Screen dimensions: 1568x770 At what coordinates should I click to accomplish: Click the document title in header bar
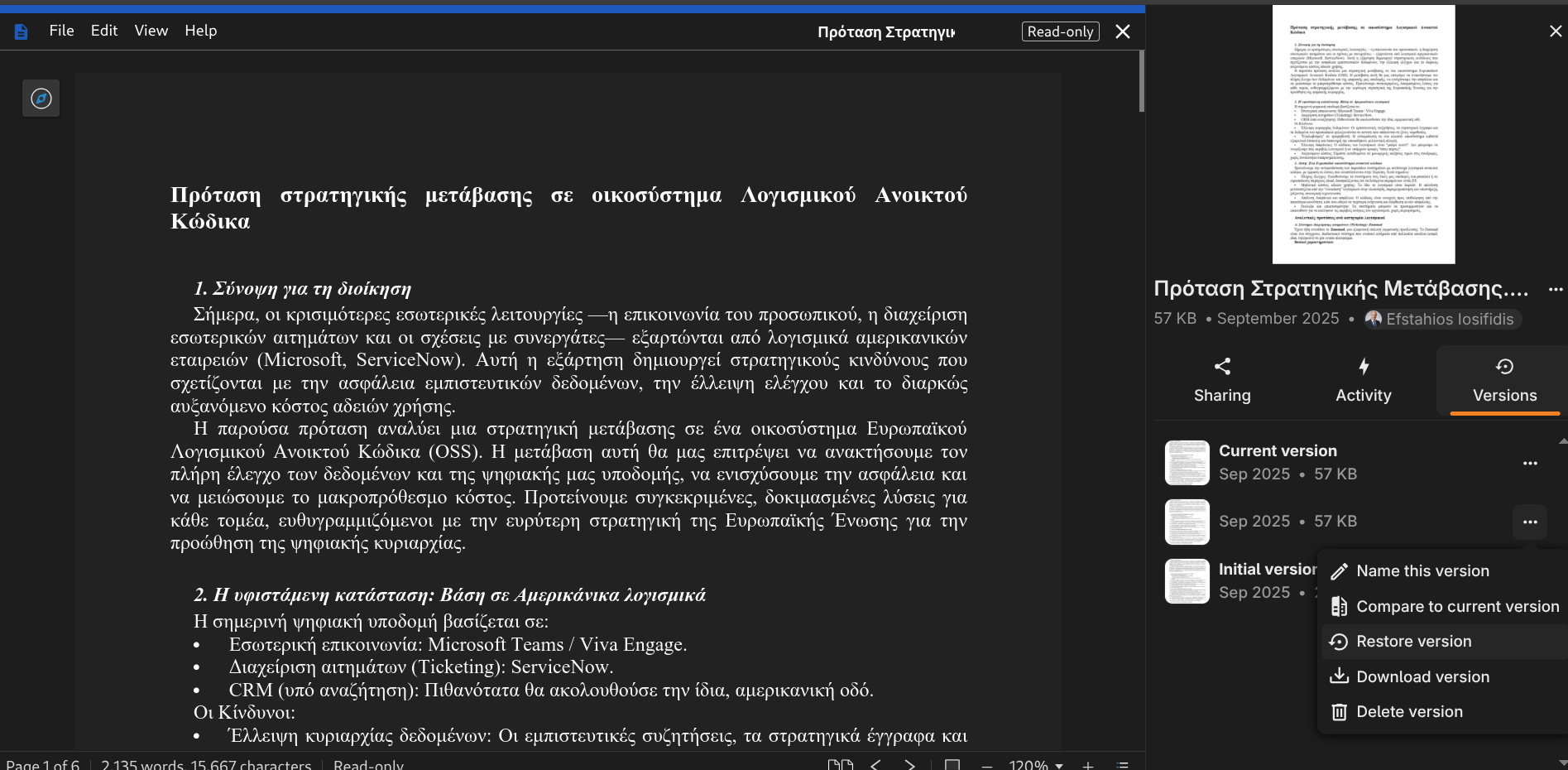coord(886,32)
